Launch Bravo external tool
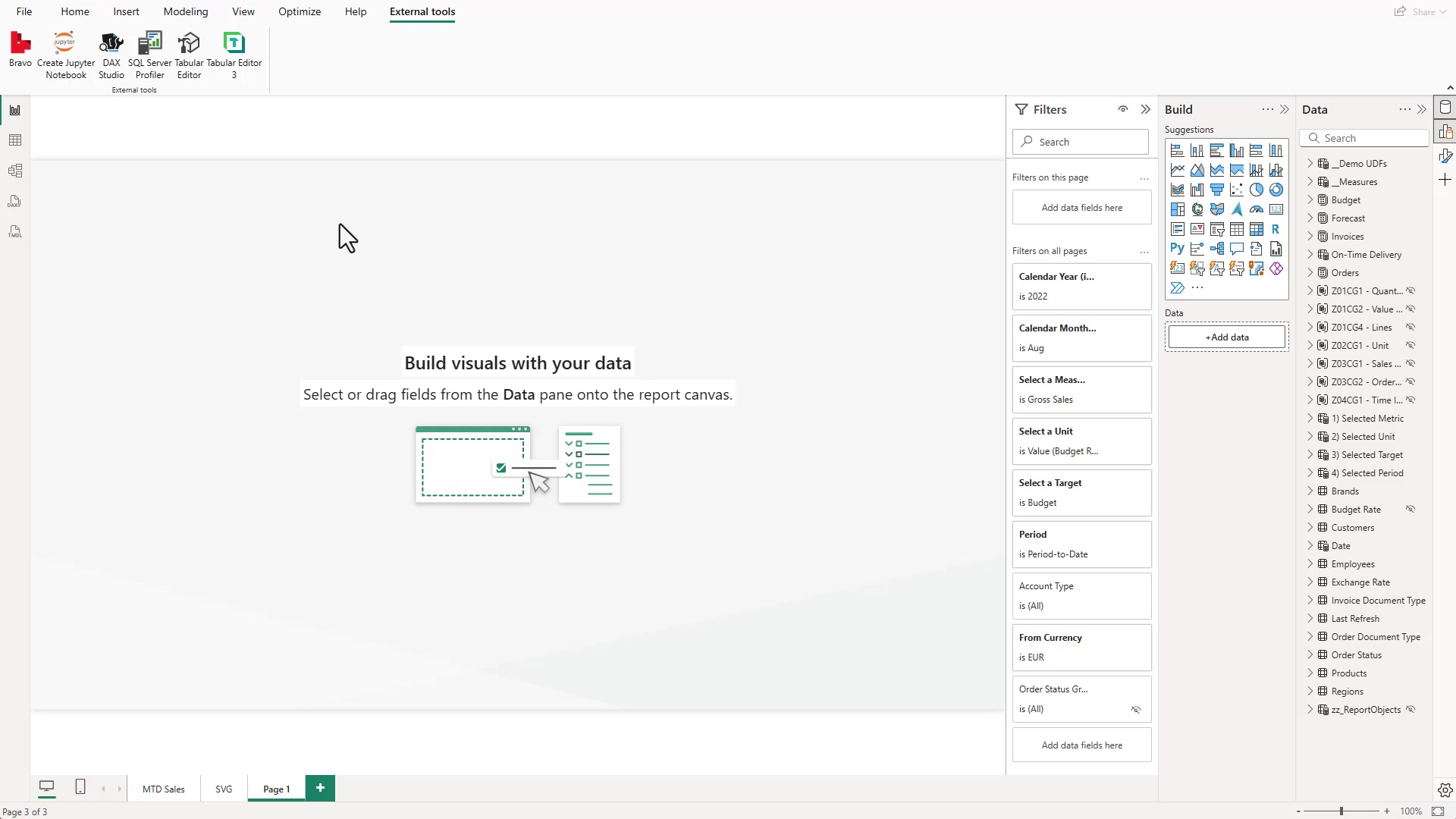Viewport: 1456px width, 819px height. [x=20, y=50]
